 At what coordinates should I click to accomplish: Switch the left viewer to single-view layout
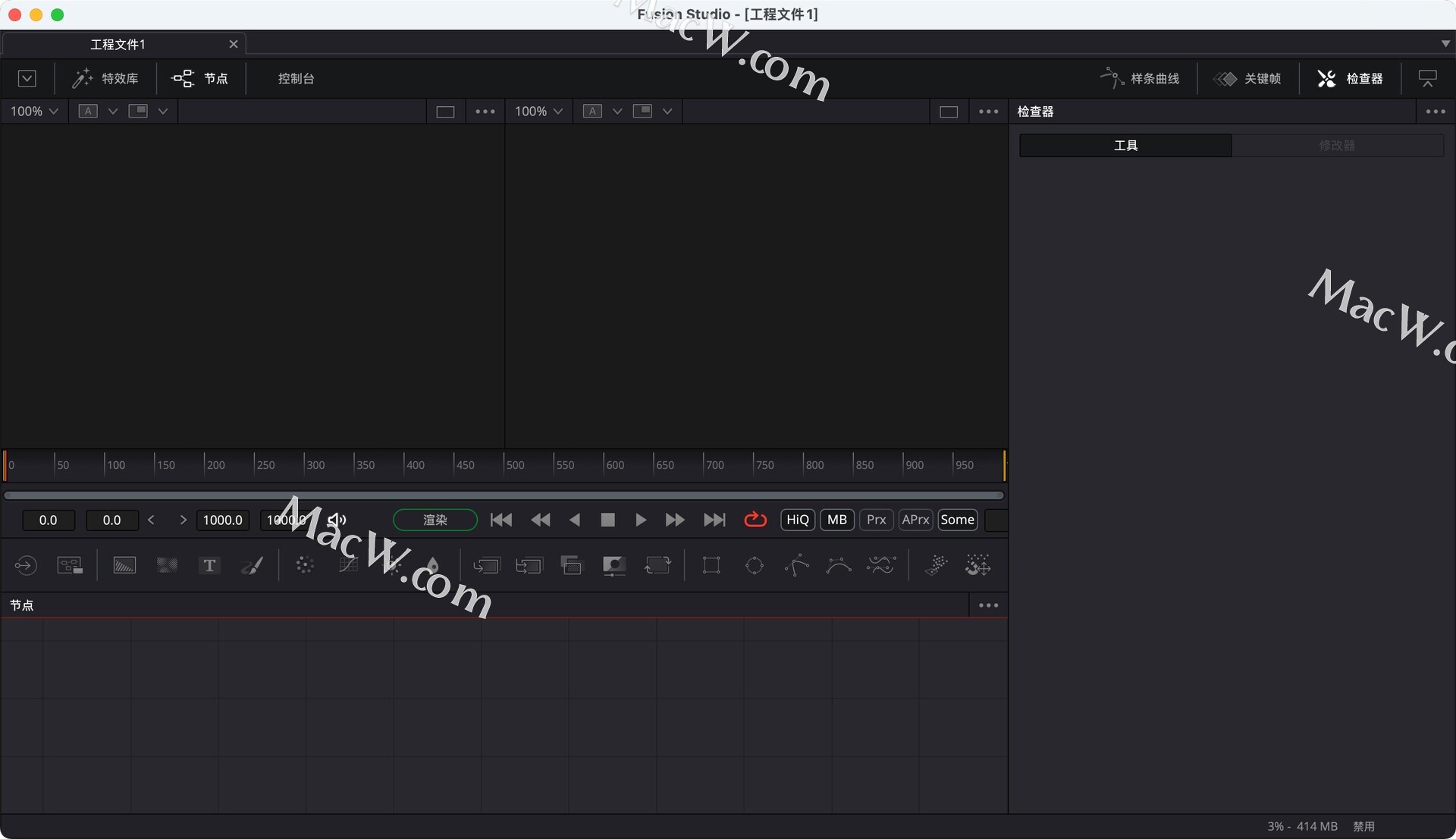tap(445, 112)
